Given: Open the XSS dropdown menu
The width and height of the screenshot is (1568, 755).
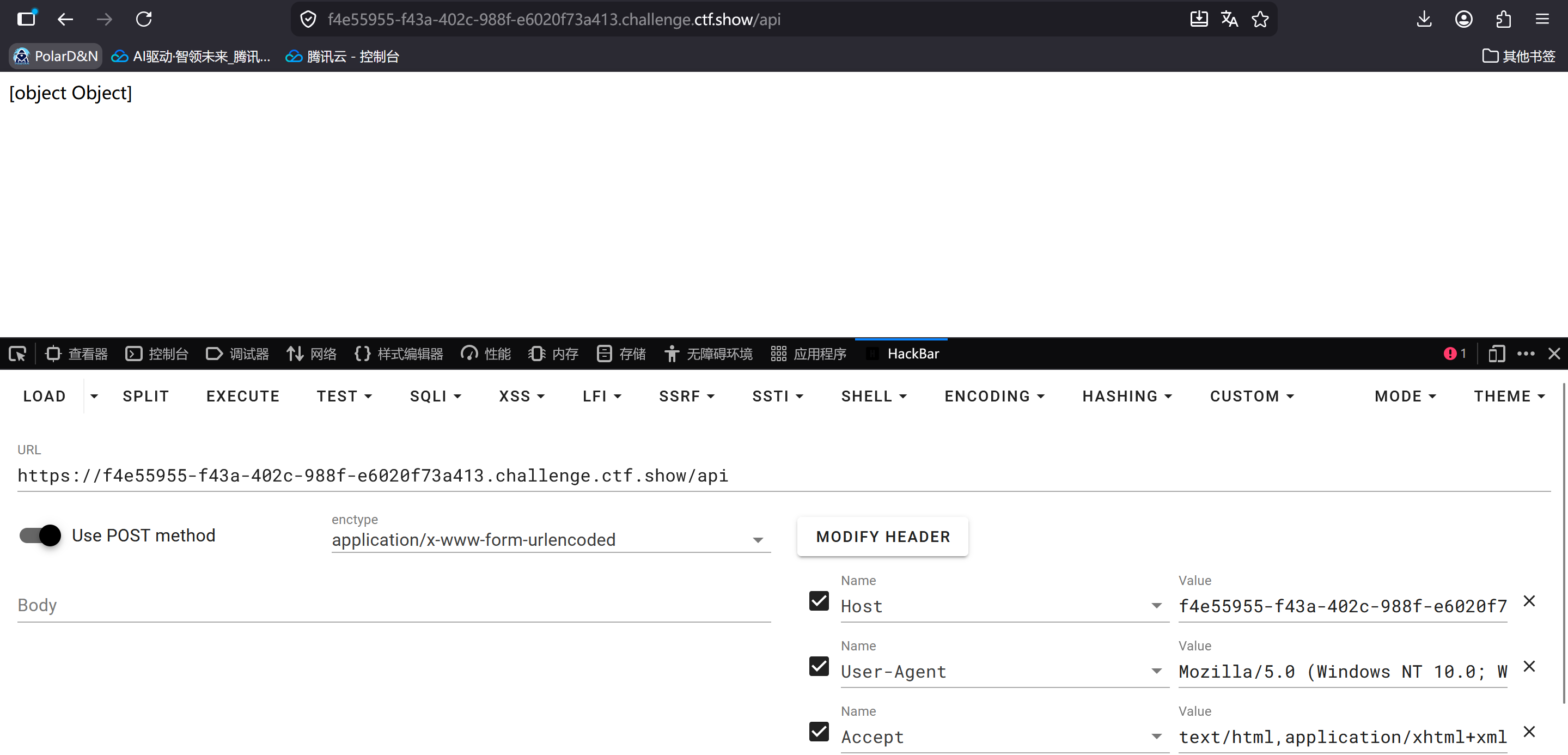Looking at the screenshot, I should (x=522, y=397).
